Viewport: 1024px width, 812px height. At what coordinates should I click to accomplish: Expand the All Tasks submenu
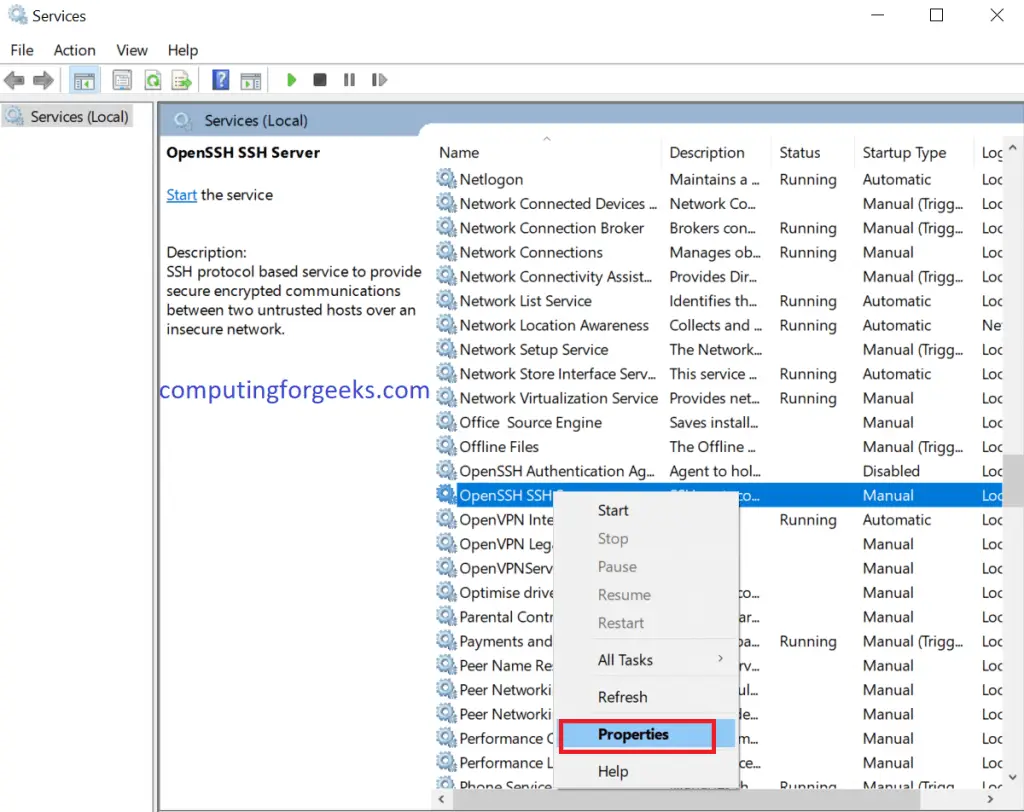point(626,660)
